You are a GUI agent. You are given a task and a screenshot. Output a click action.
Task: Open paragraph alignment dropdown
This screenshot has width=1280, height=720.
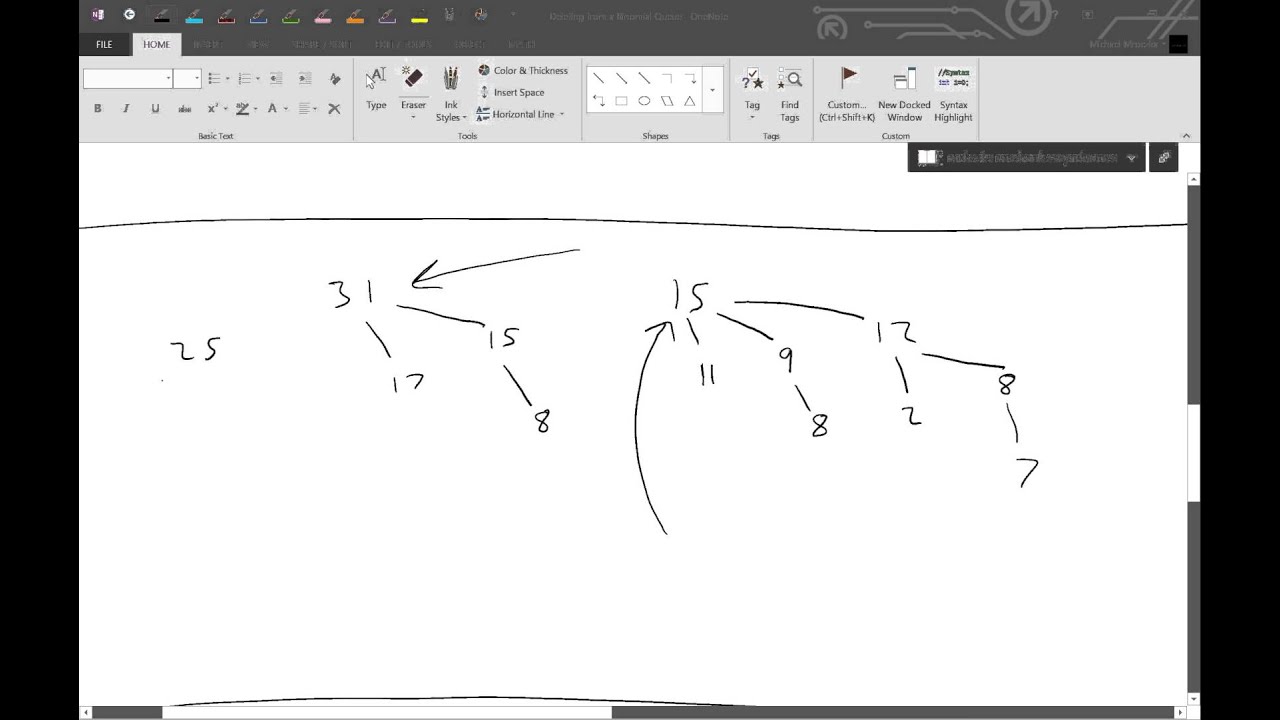pos(315,108)
